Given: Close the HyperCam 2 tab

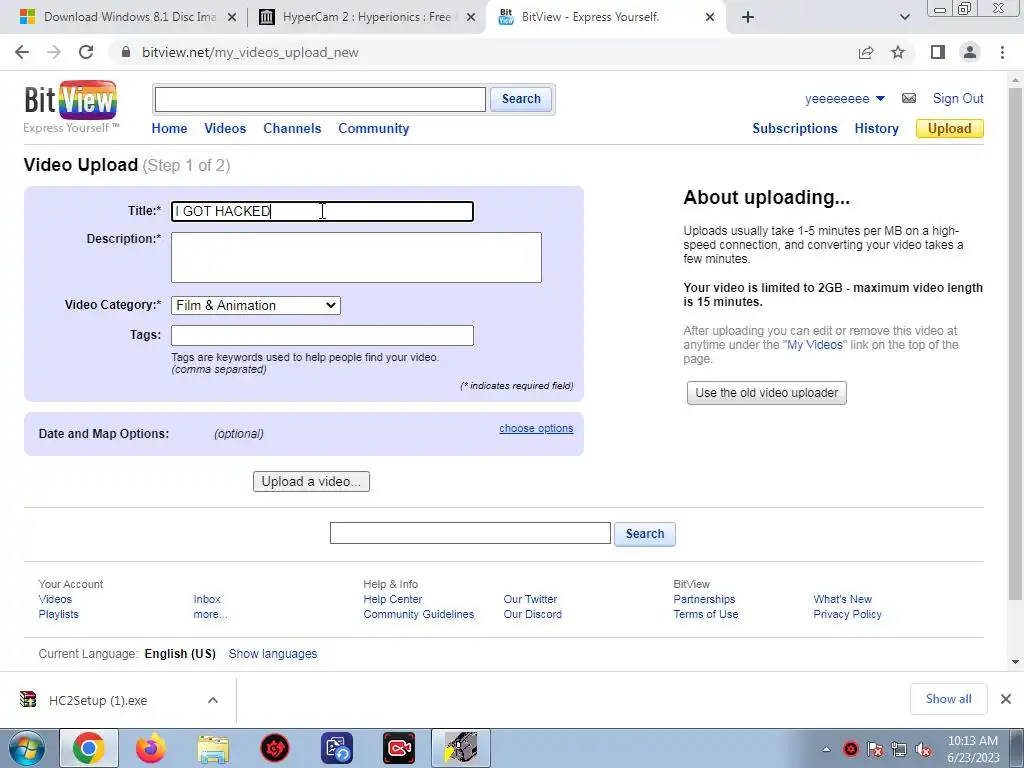Looking at the screenshot, I should [470, 18].
